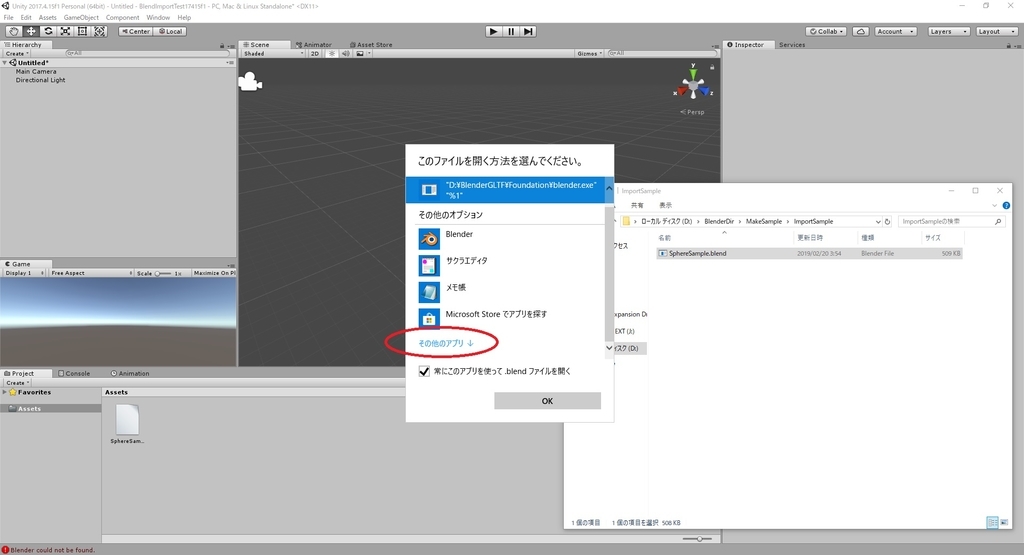Toggle the Hierarchy panel lock icon
Screen dimensions: 1024x555
[222, 46]
